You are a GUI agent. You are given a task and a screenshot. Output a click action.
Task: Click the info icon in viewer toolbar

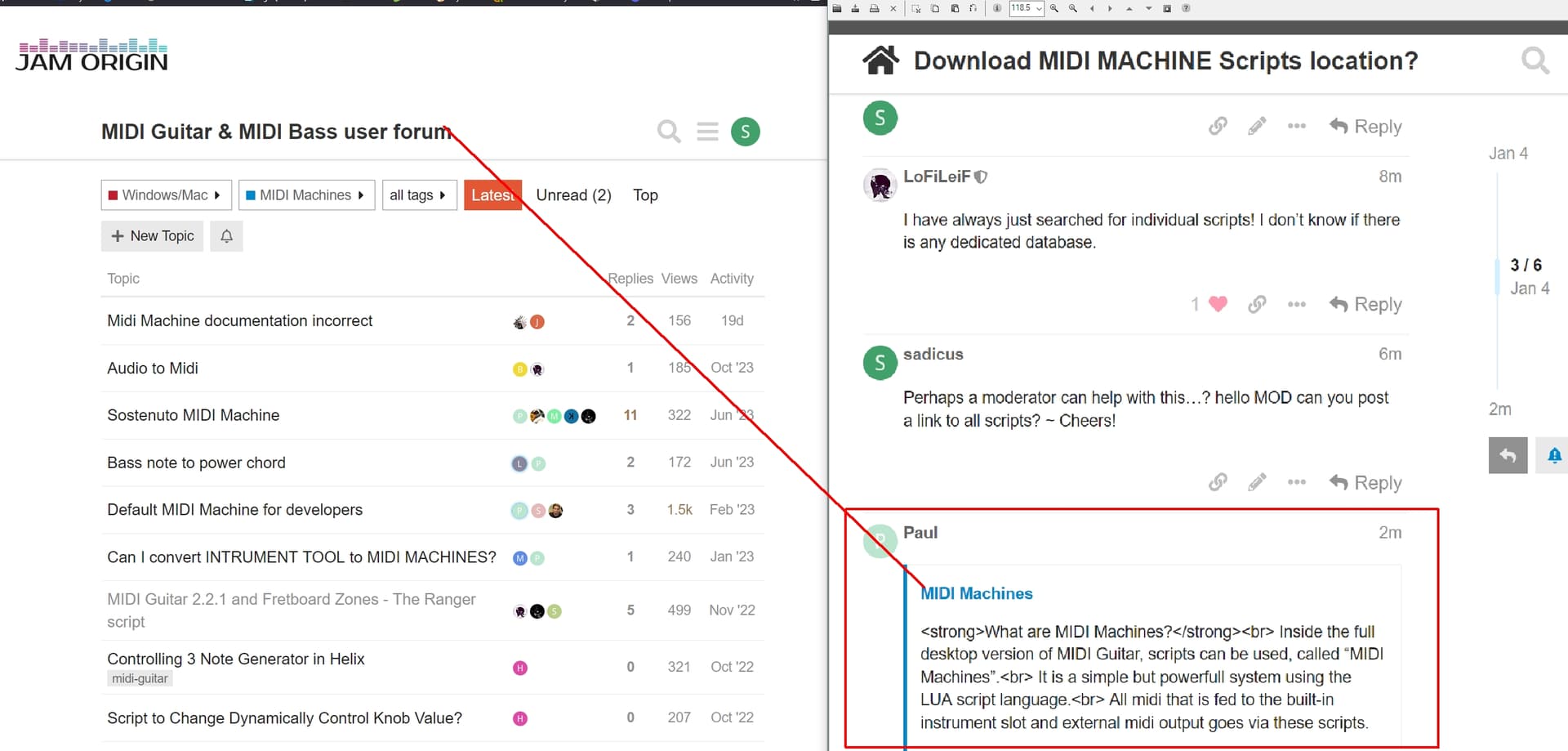(x=996, y=8)
